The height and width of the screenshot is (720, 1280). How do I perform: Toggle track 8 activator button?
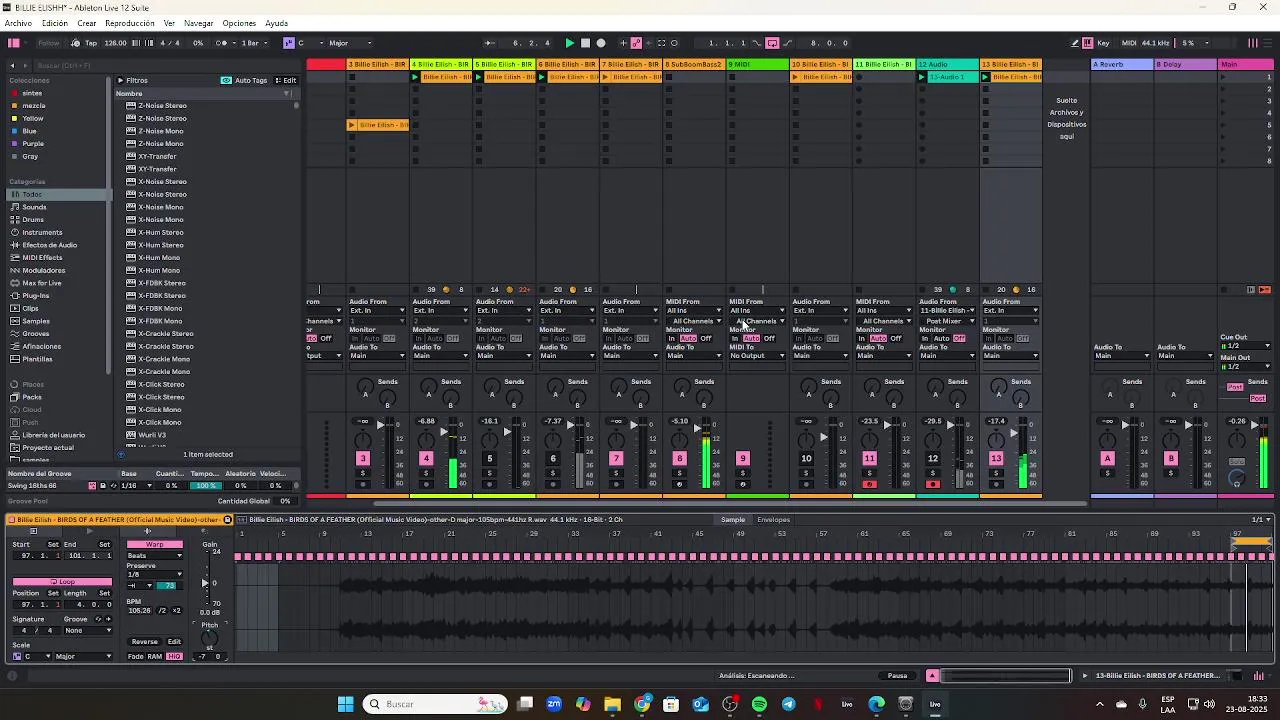[x=679, y=459]
